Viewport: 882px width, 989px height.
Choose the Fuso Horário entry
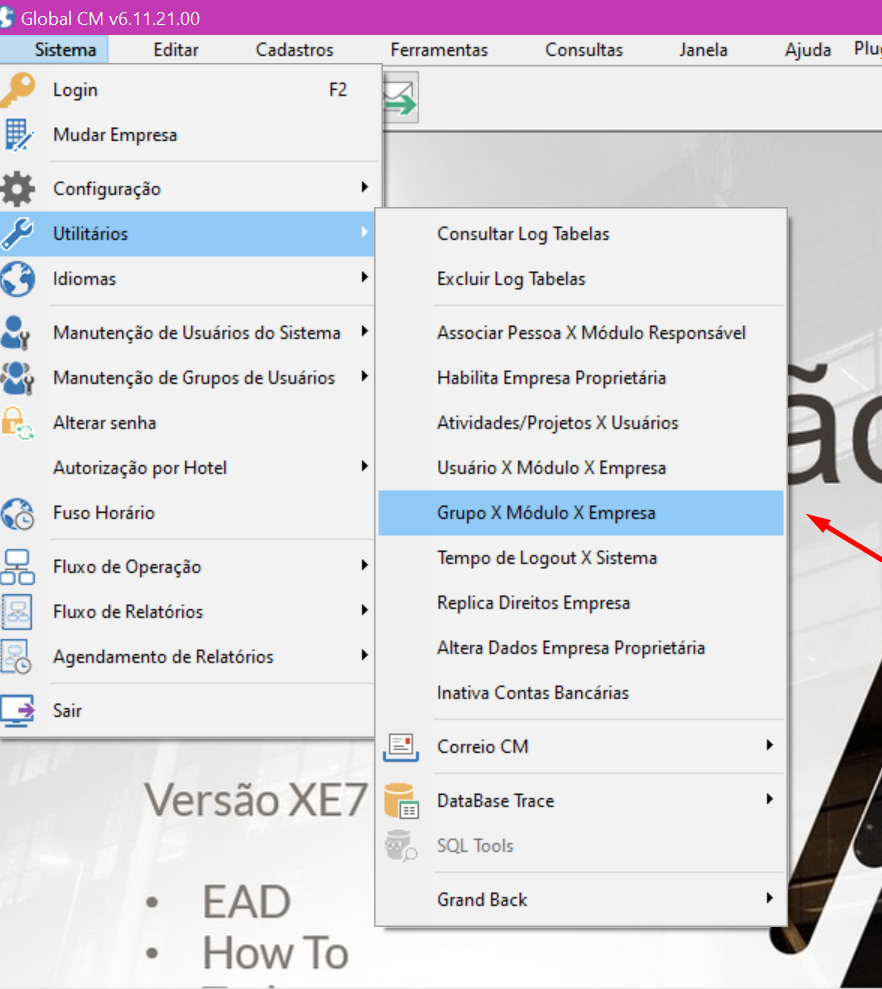189,513
